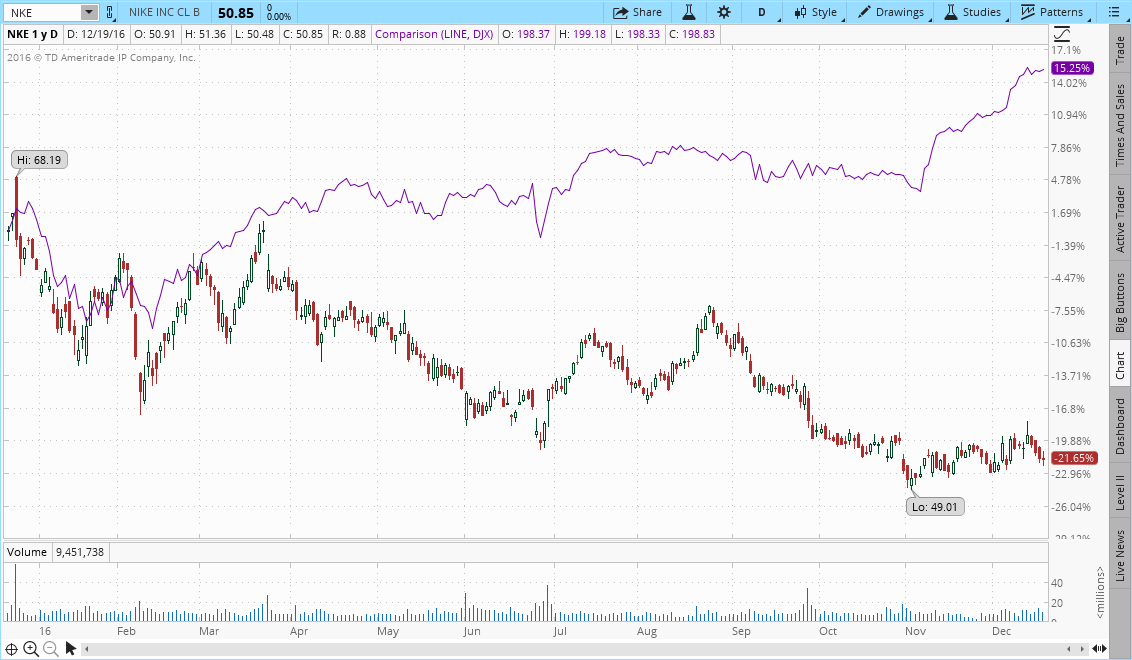The image size is (1132, 660).
Task: Click the Comparison (LINE, DJX) label
Action: pyautogui.click(x=435, y=34)
